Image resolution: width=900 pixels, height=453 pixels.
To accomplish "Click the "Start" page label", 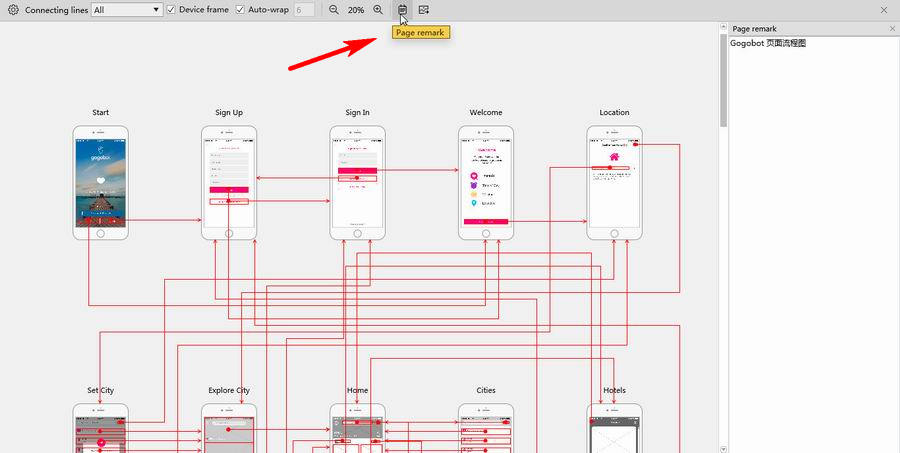I will coord(100,113).
